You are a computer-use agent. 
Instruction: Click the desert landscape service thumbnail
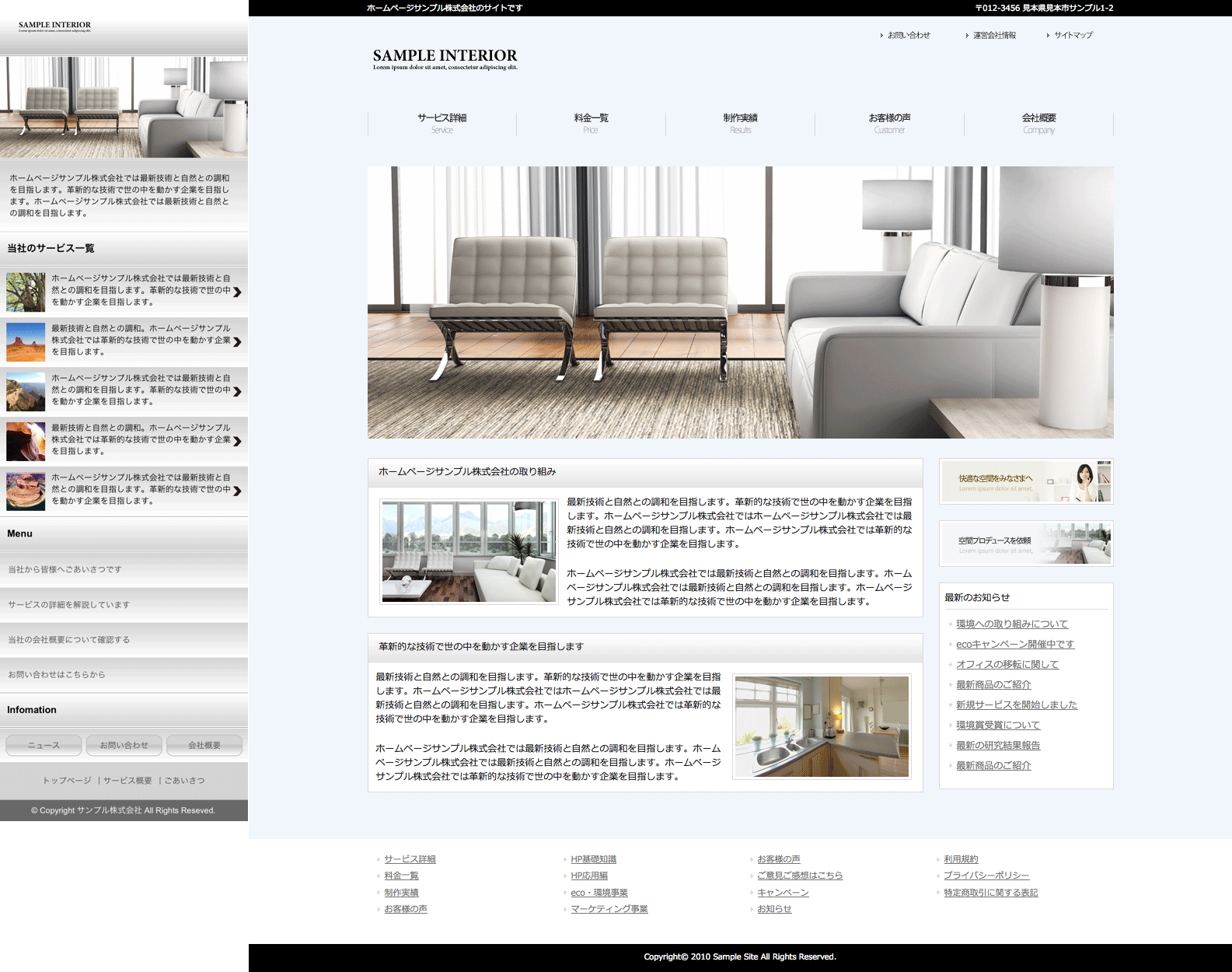[x=26, y=341]
